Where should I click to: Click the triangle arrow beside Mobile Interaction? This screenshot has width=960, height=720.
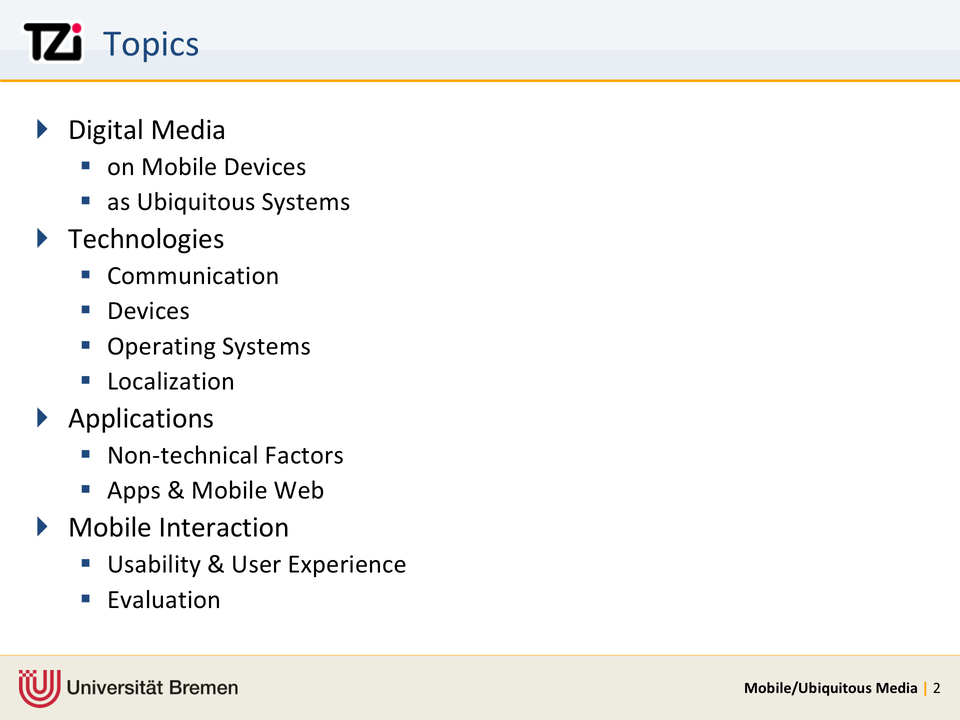(x=42, y=526)
